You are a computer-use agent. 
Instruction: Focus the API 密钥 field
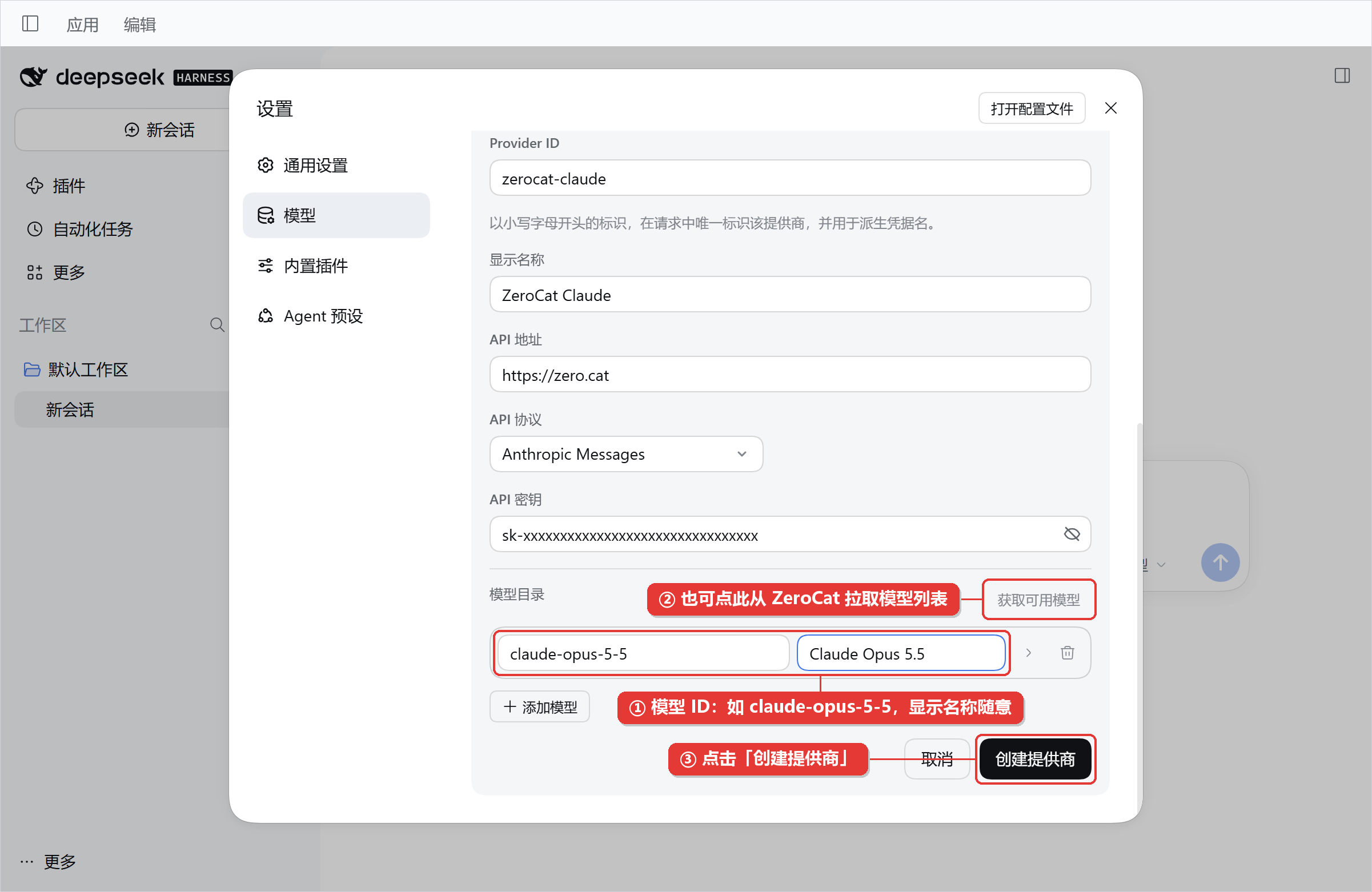pyautogui.click(x=790, y=534)
